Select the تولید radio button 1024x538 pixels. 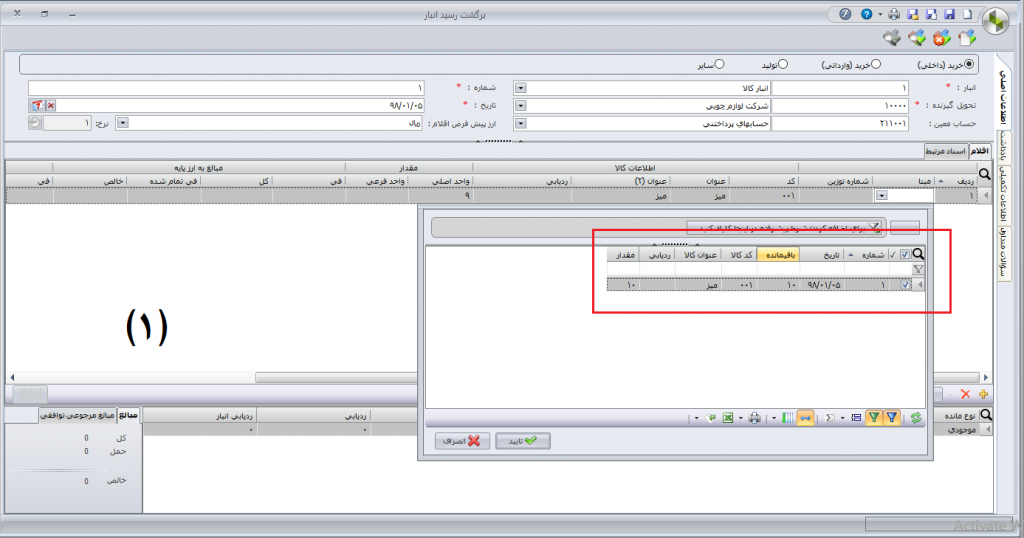[x=782, y=64]
